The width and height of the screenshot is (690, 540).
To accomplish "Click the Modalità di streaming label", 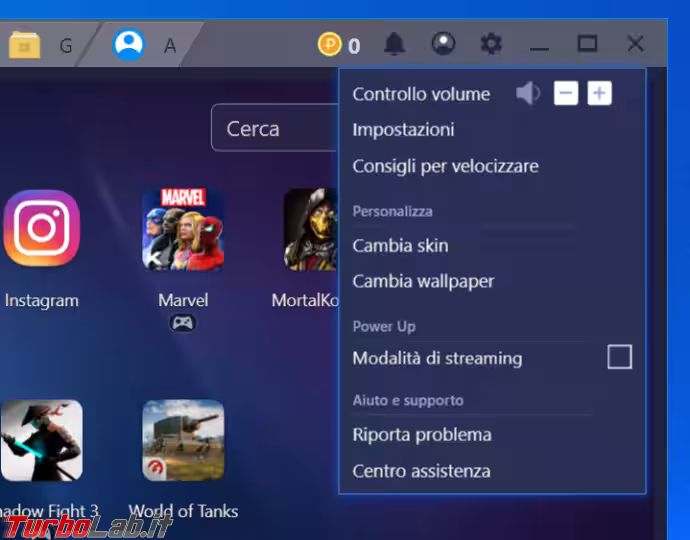I will click(437, 358).
